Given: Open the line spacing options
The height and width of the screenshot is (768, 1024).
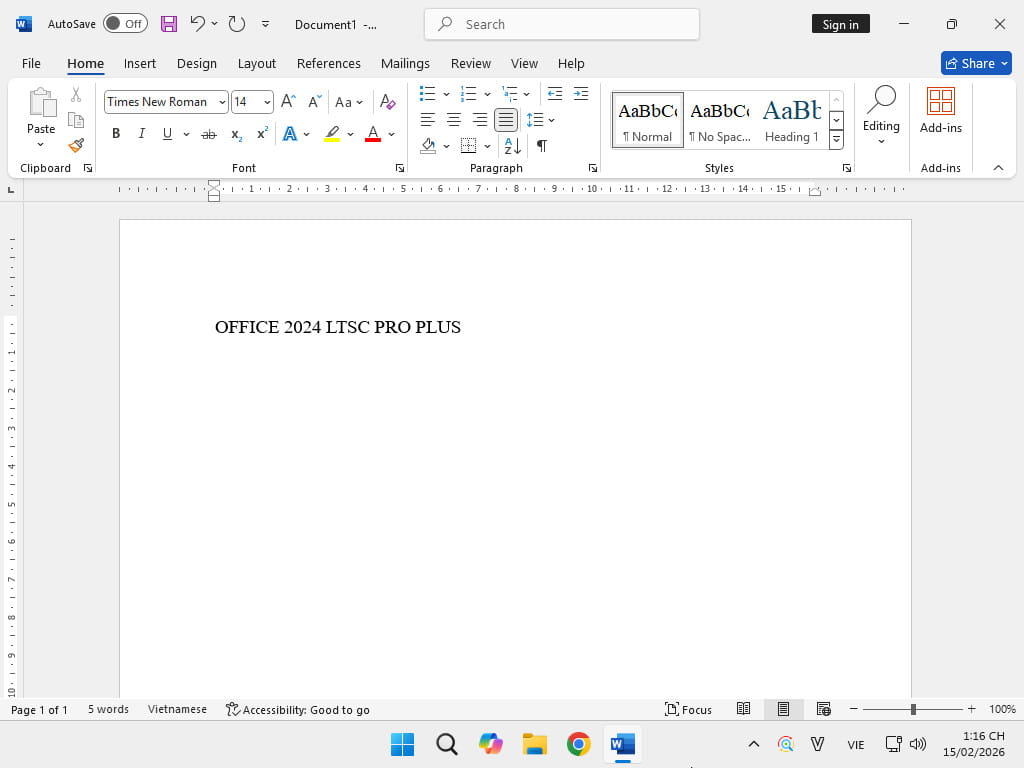Looking at the screenshot, I should coord(540,120).
